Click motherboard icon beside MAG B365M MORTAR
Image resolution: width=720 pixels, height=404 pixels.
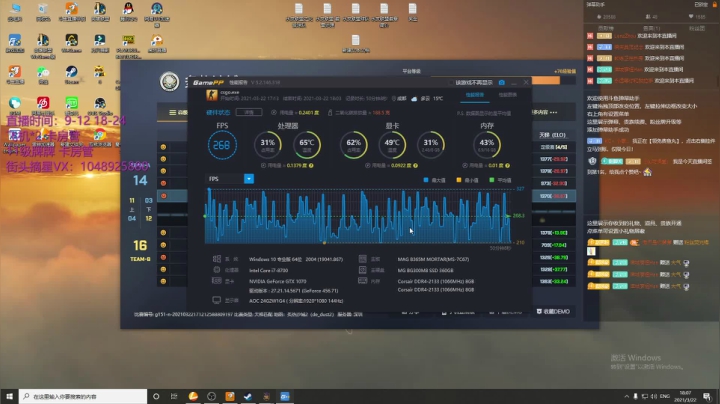(x=363, y=259)
